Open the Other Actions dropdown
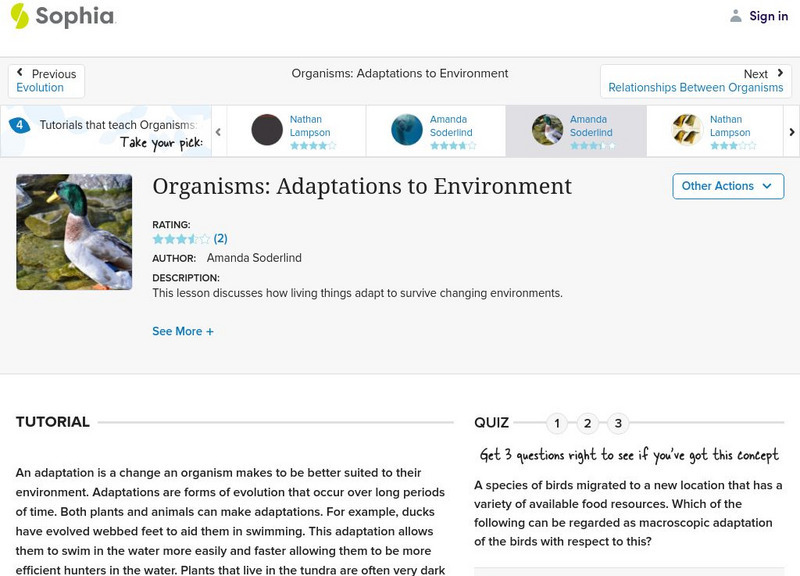Image resolution: width=800 pixels, height=576 pixels. 727,186
